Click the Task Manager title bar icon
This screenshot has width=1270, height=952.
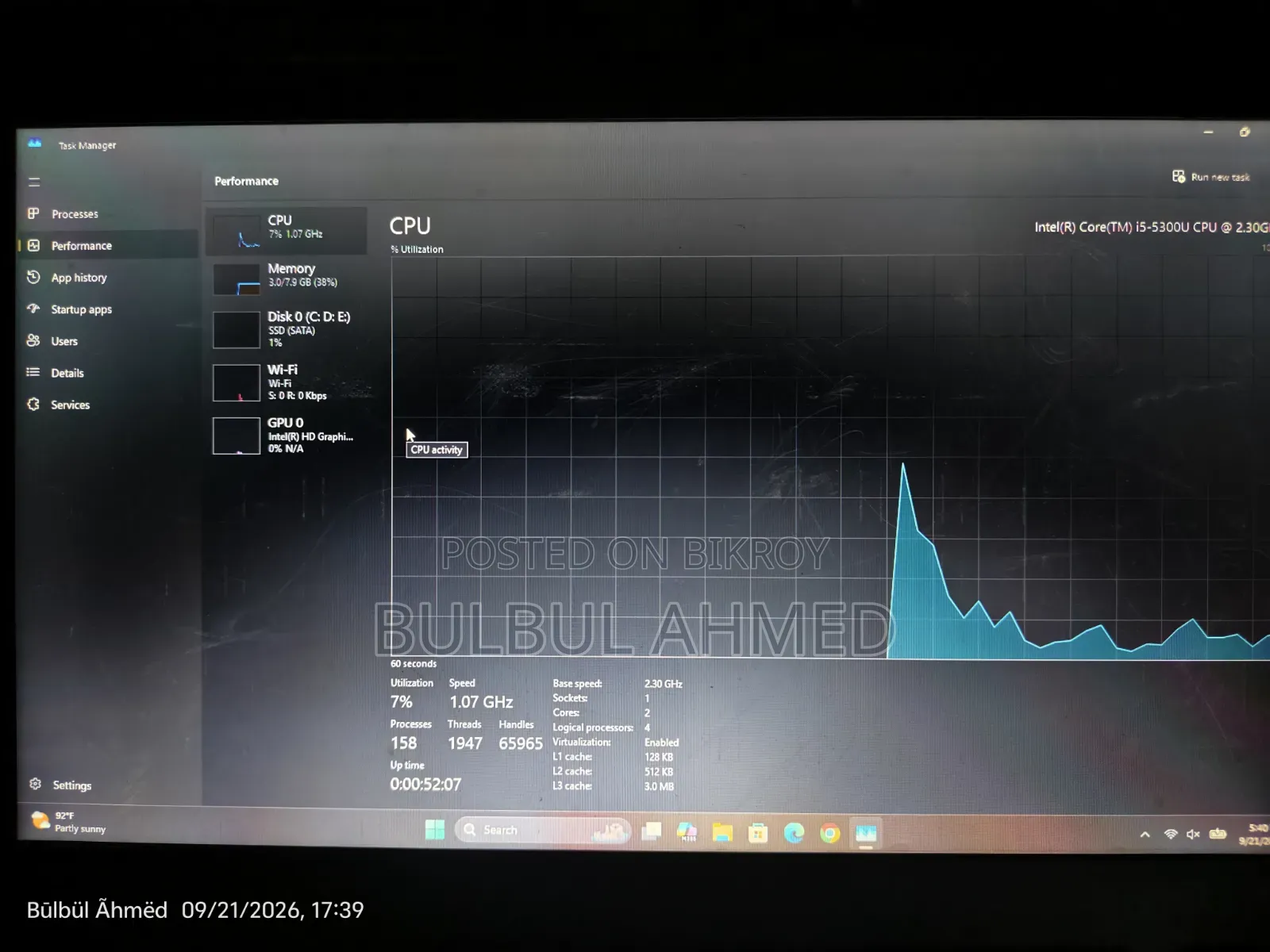(x=35, y=144)
